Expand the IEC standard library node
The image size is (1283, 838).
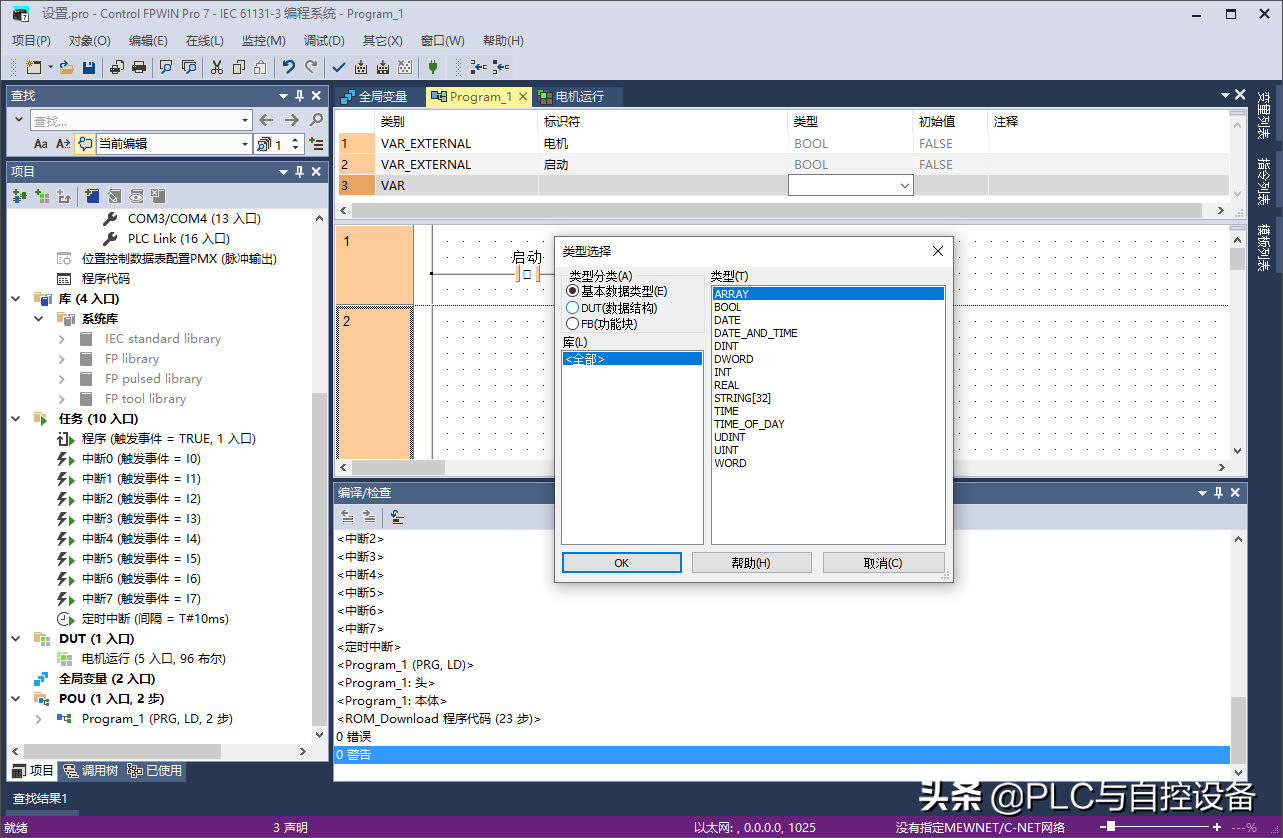click(62, 339)
